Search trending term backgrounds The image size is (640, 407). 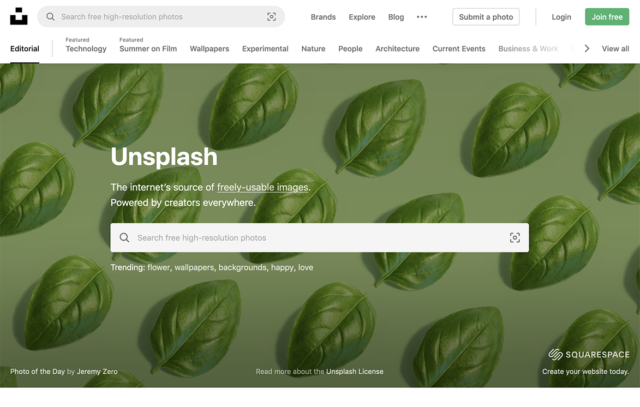point(242,267)
